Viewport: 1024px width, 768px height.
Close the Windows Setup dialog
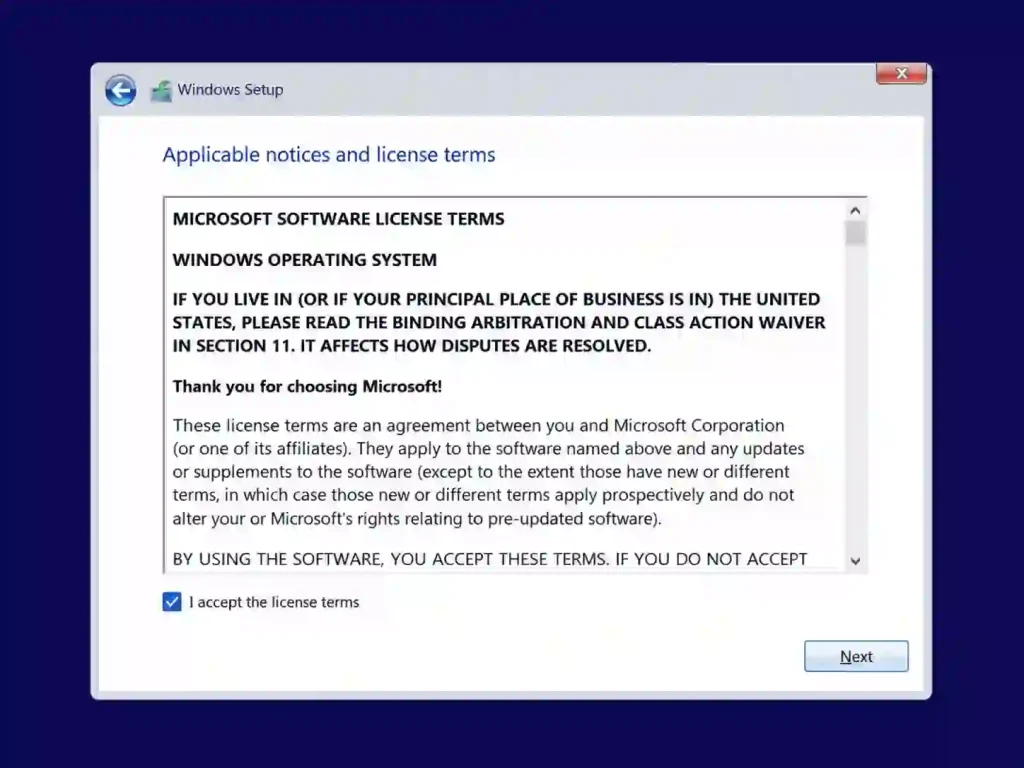pyautogui.click(x=901, y=74)
